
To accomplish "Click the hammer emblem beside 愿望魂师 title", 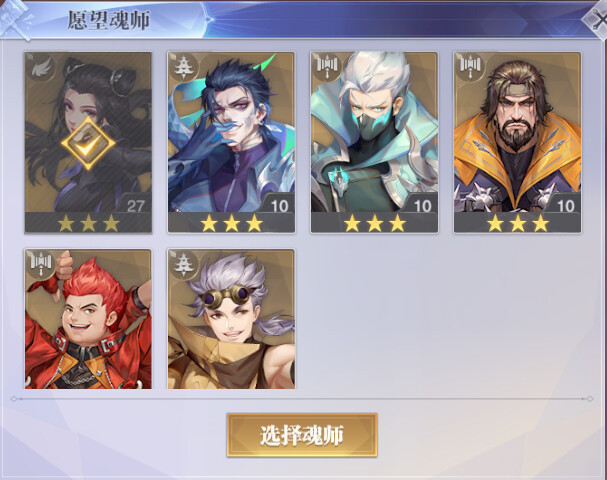I will pyautogui.click(x=16, y=19).
